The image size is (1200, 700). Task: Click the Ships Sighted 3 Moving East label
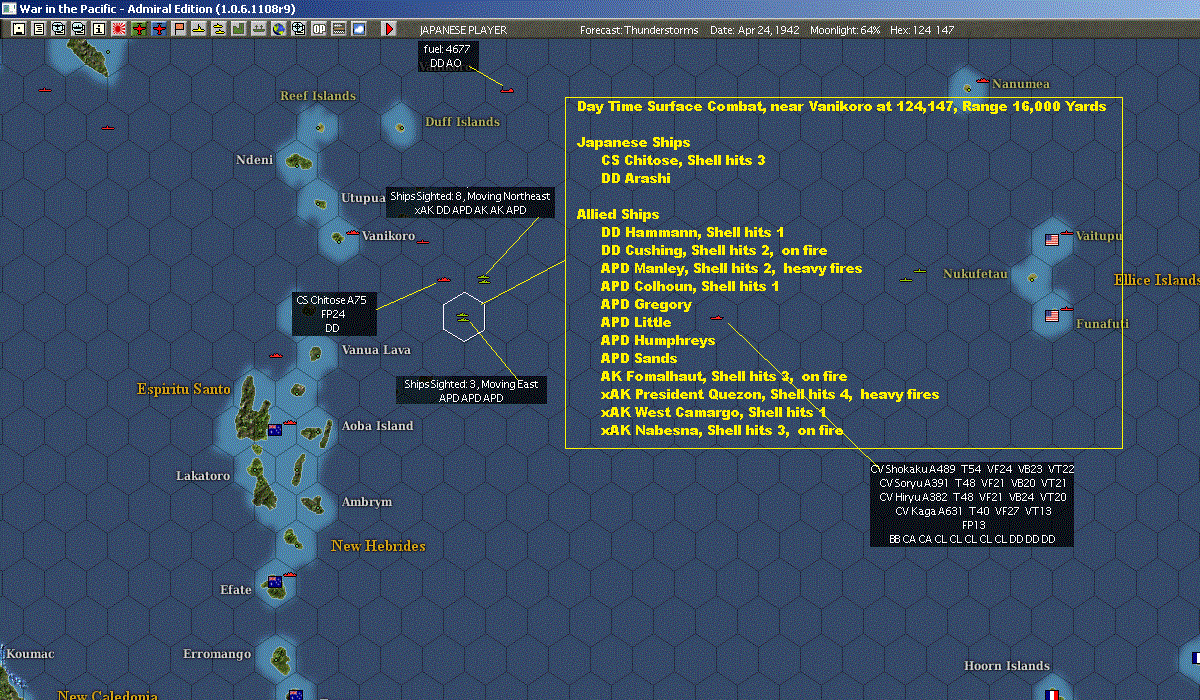[471, 390]
